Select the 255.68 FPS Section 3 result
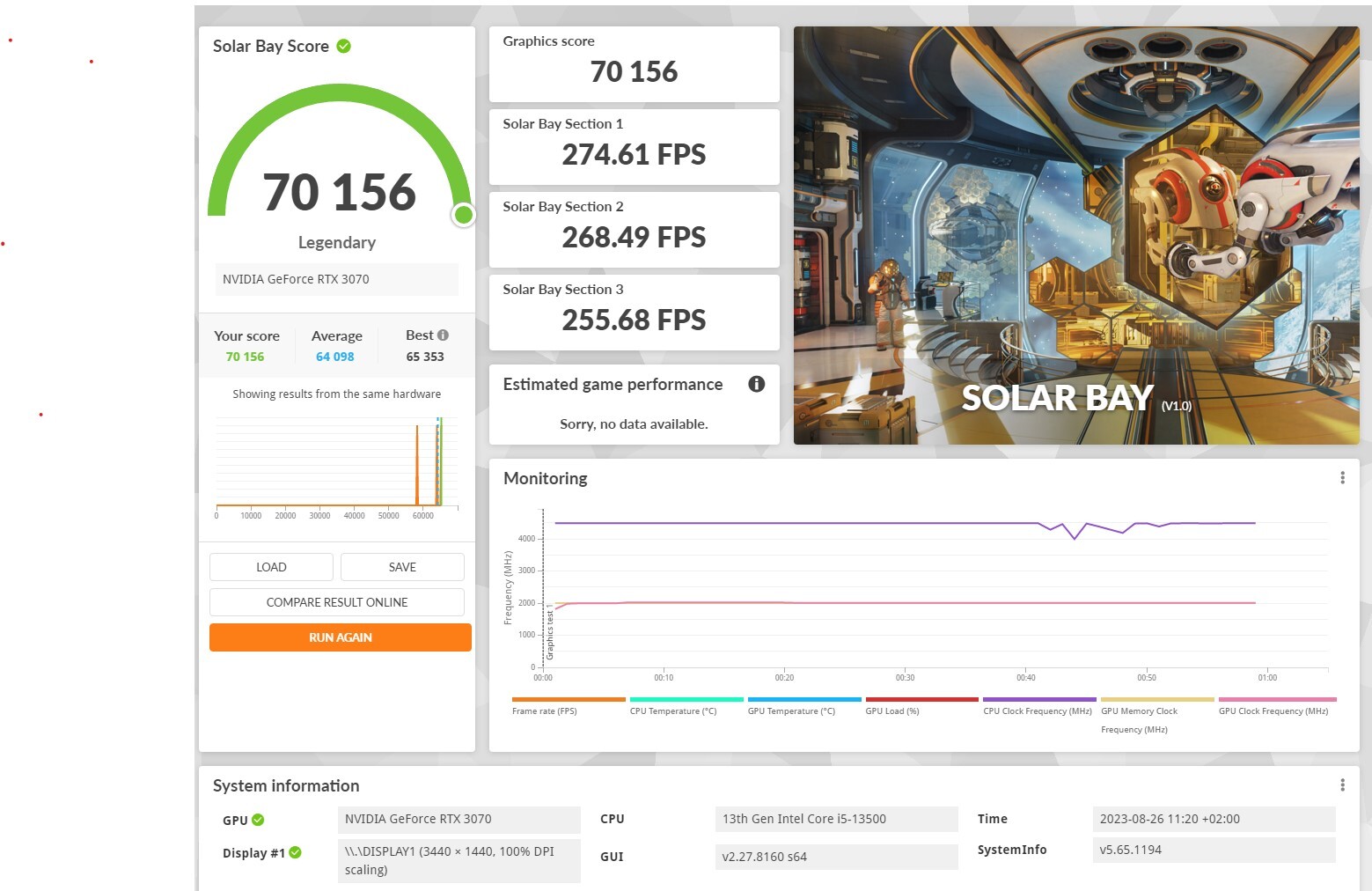1372x891 pixels. pos(634,320)
